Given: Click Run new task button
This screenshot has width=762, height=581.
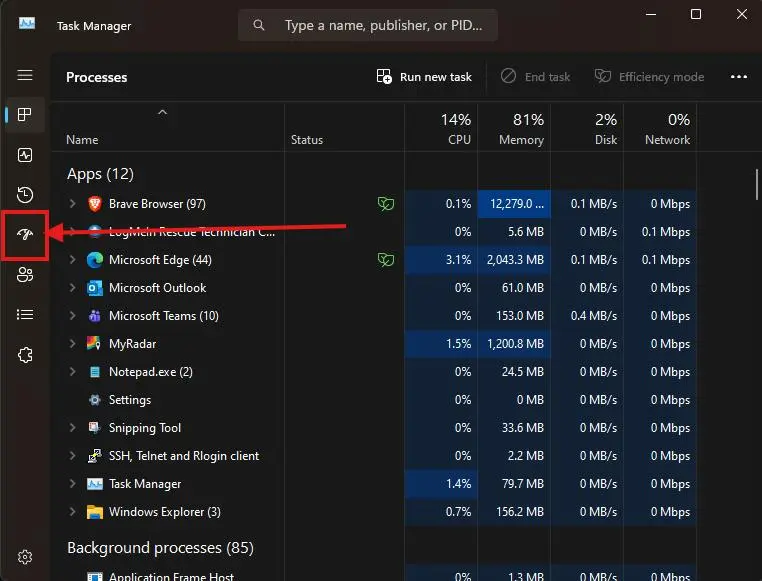Looking at the screenshot, I should tap(424, 77).
